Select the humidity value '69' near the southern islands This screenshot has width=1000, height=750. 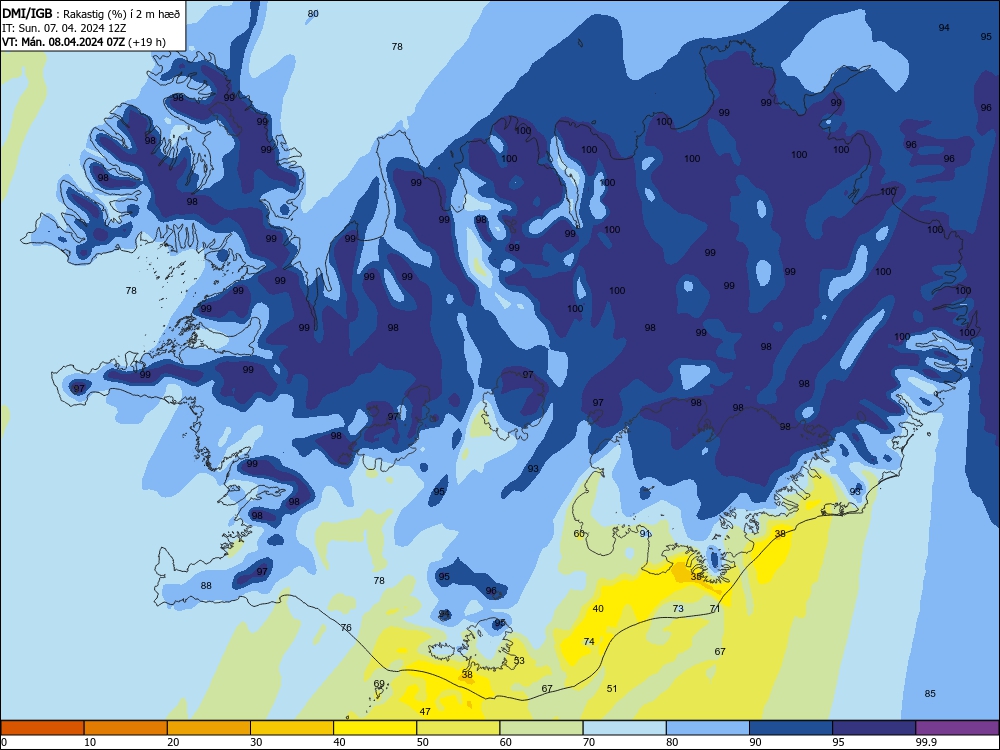(379, 684)
